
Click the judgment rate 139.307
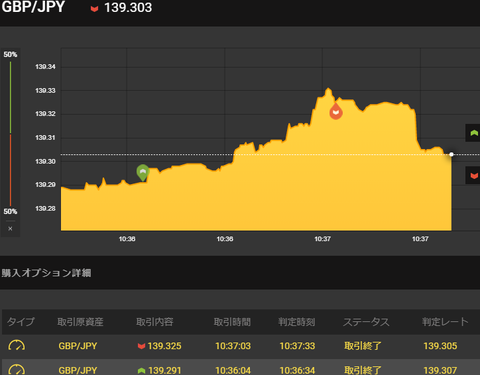point(440,370)
